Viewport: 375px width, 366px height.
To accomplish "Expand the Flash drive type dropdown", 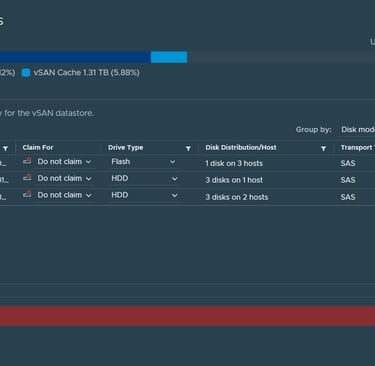I will (x=143, y=162).
